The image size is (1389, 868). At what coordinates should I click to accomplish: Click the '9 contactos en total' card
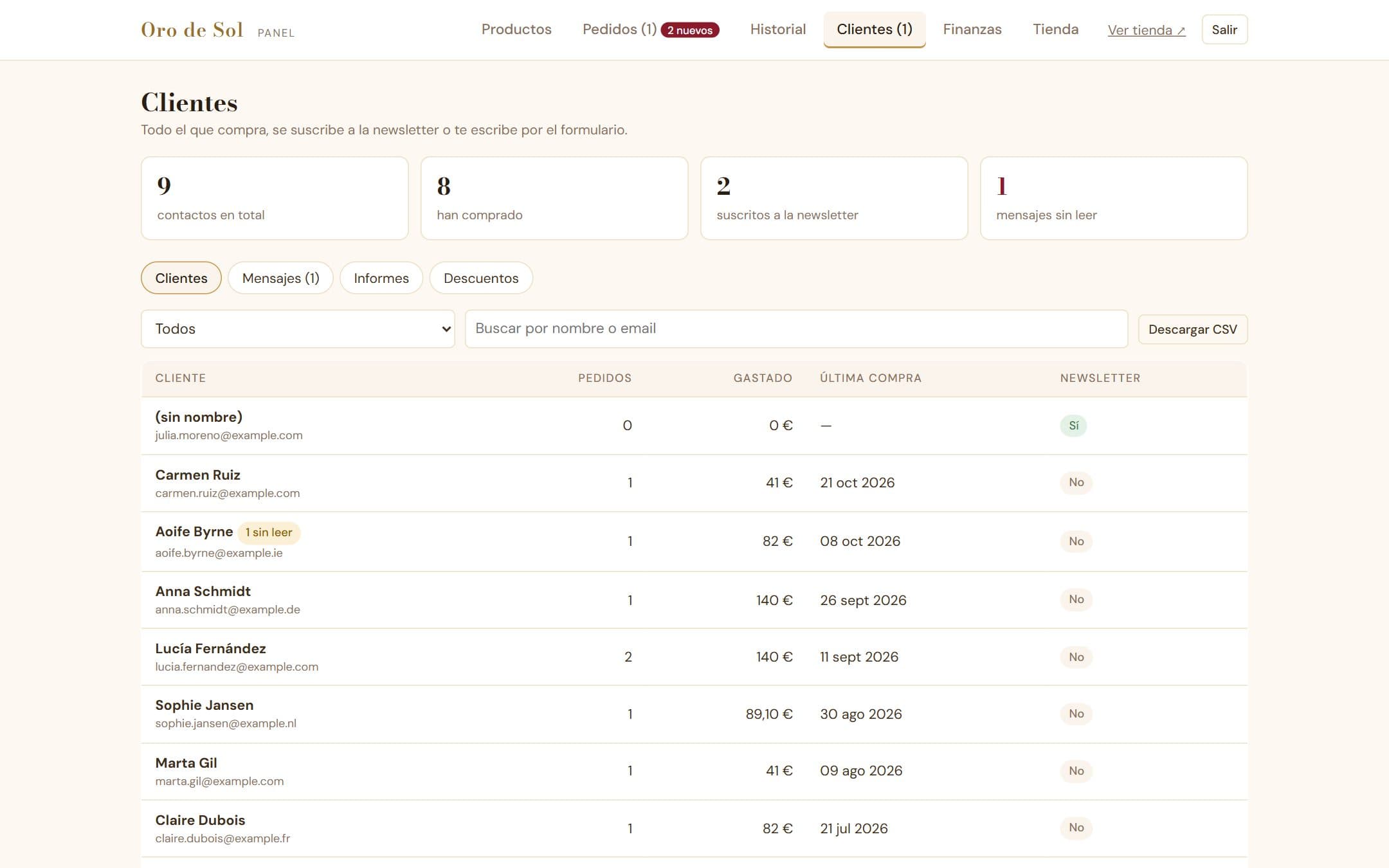tap(275, 198)
